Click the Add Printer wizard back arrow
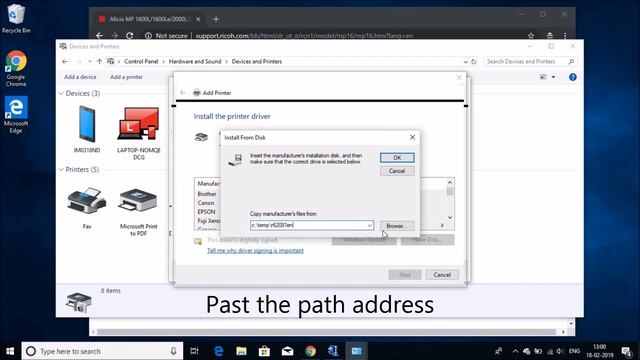 pos(183,93)
